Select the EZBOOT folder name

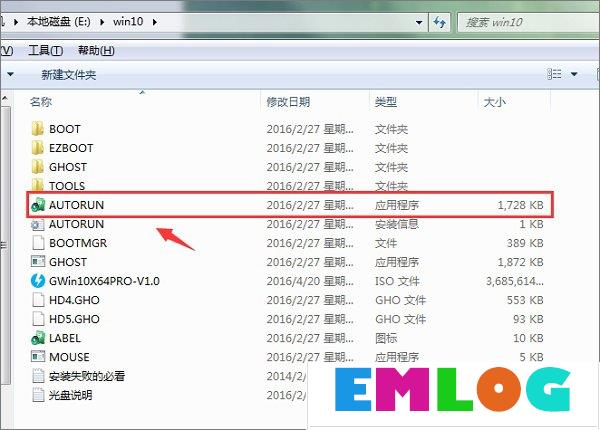pos(71,148)
